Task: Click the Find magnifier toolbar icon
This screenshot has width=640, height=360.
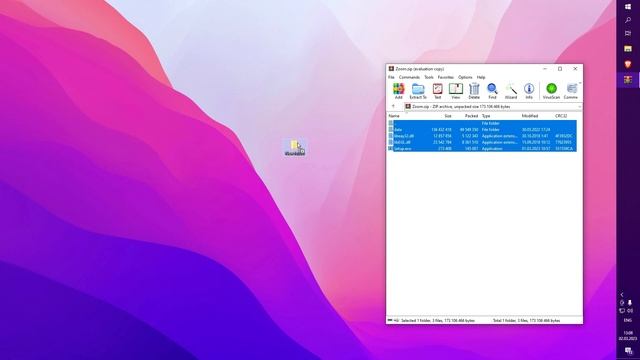Action: coord(492,91)
